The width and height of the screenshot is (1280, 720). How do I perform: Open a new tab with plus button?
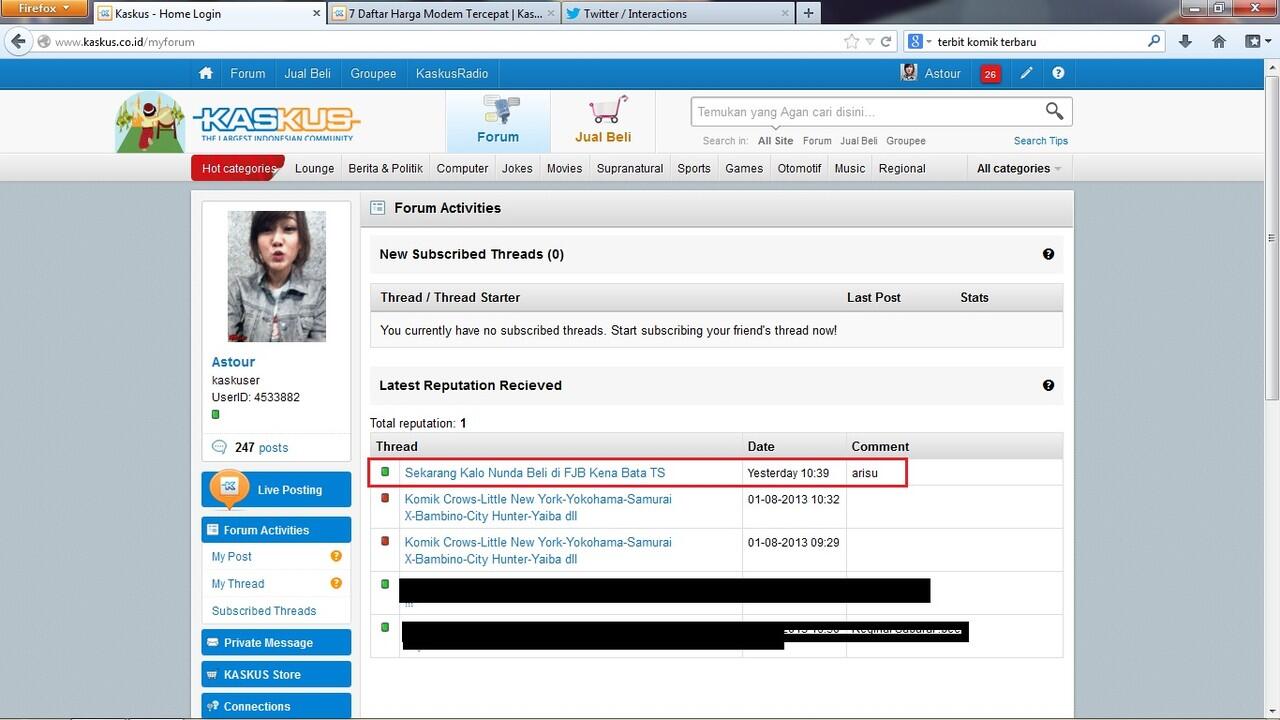pyautogui.click(x=808, y=13)
